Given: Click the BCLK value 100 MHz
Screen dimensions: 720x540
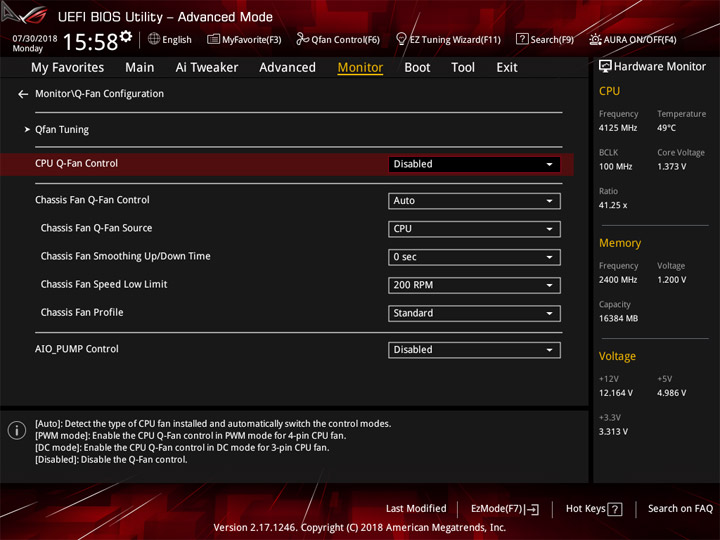Looking at the screenshot, I should 615,167.
